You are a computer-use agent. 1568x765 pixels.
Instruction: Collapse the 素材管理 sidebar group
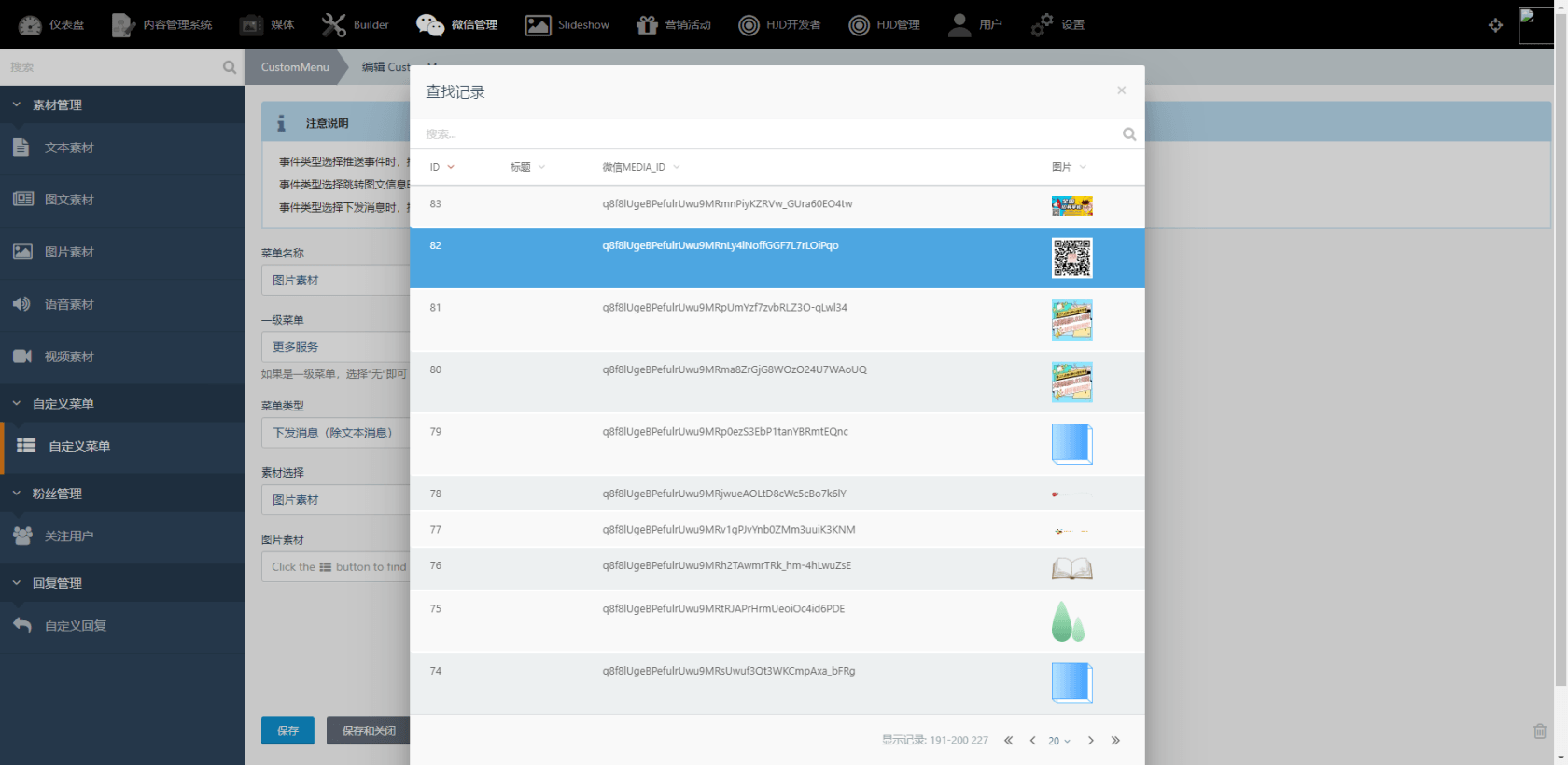(x=122, y=104)
